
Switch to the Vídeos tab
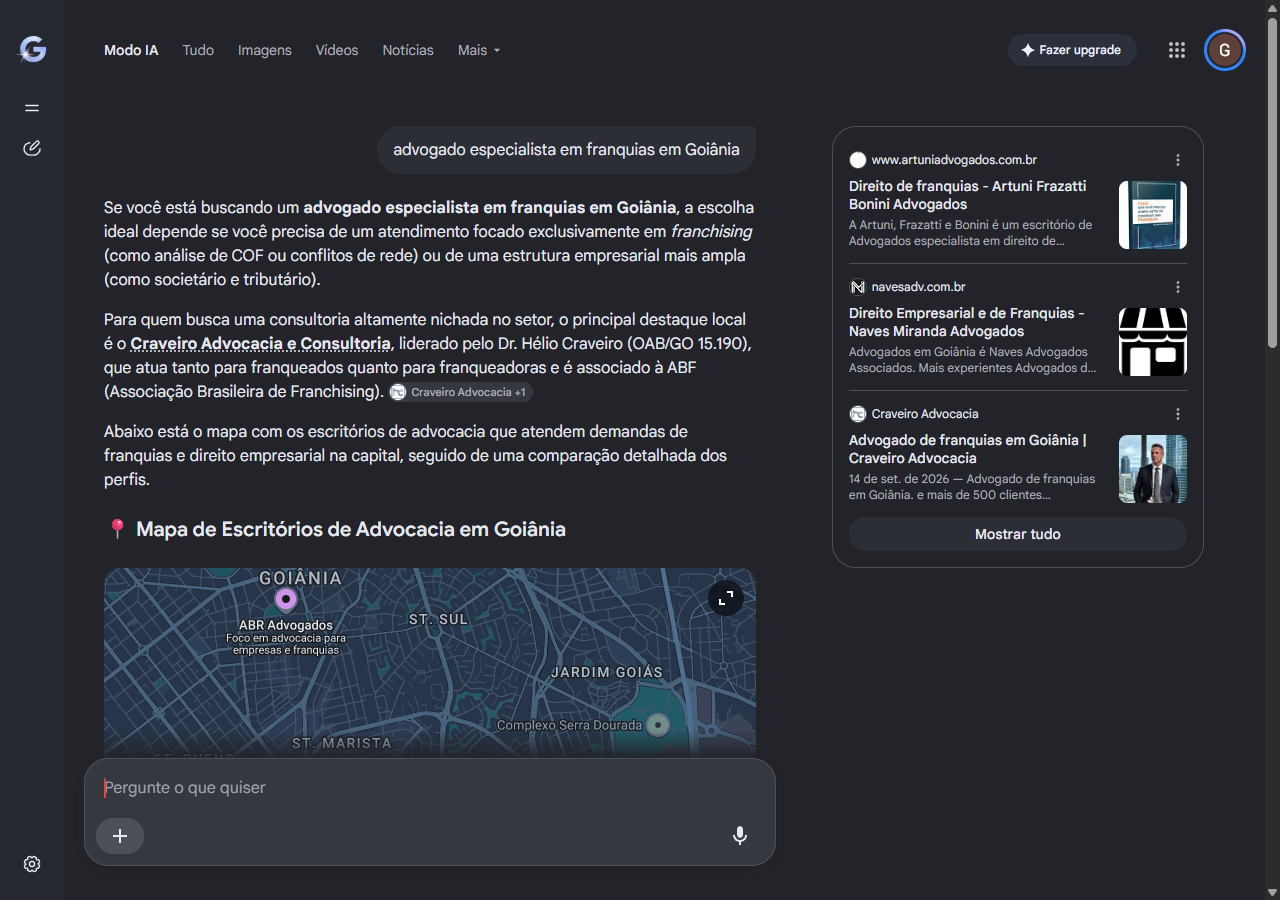[337, 50]
